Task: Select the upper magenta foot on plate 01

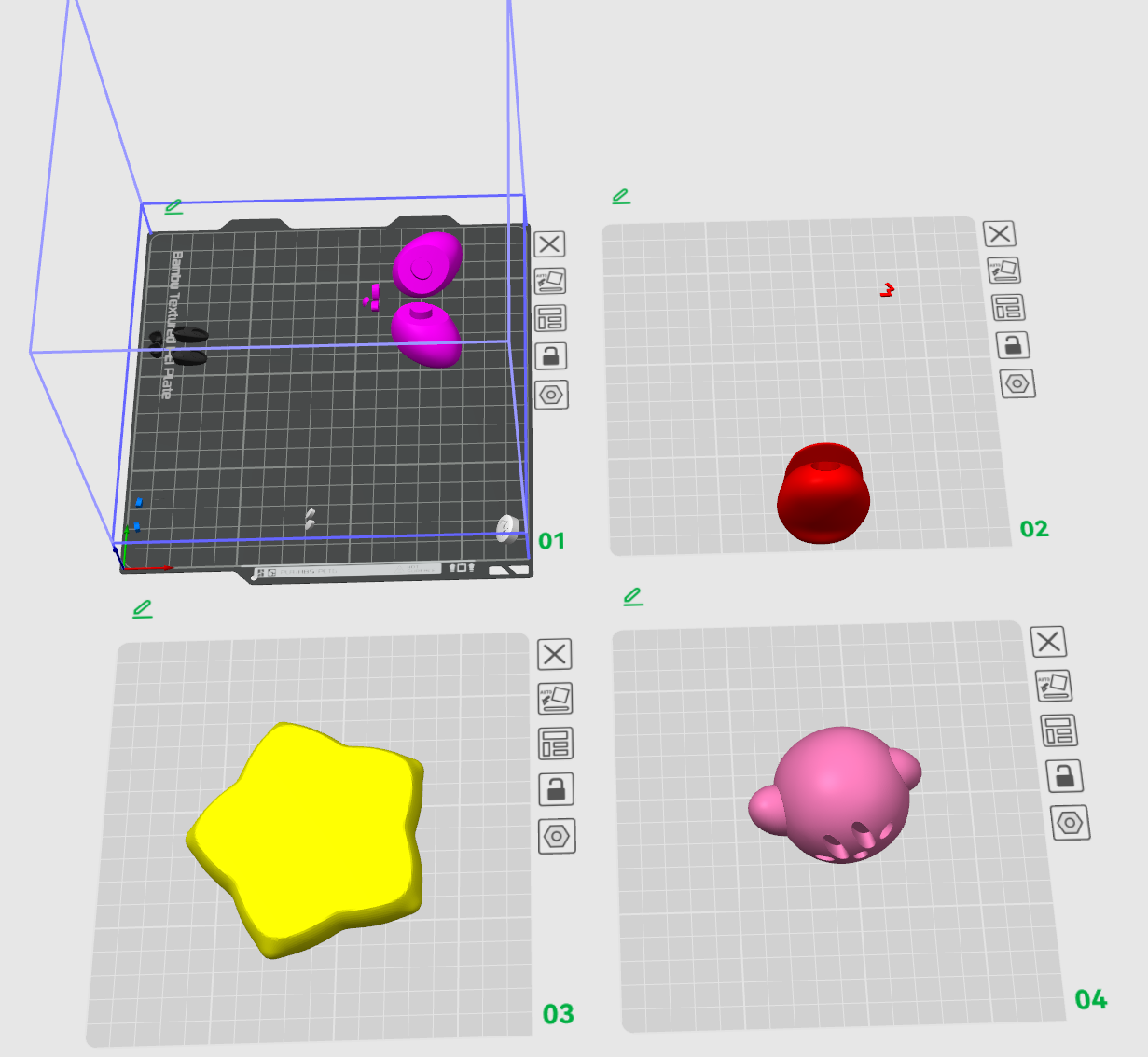Action: point(427,264)
